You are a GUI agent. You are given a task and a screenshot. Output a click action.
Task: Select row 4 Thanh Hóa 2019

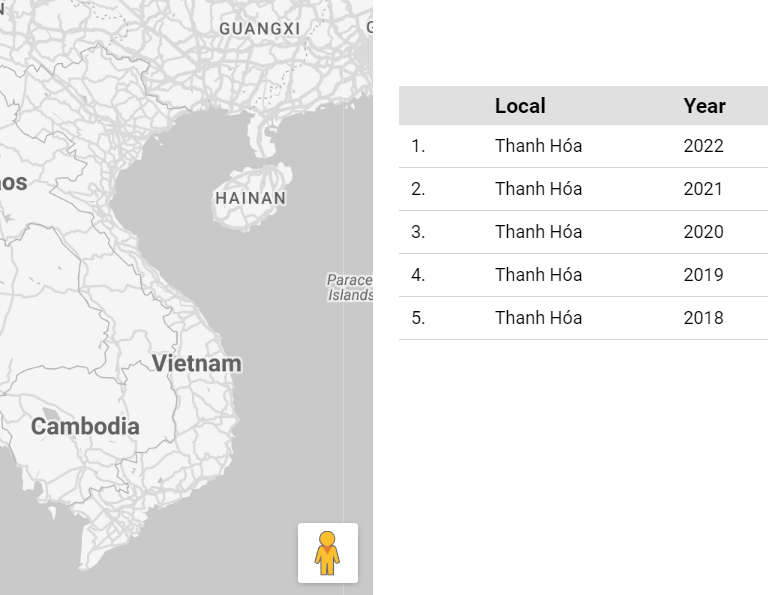pyautogui.click(x=538, y=275)
